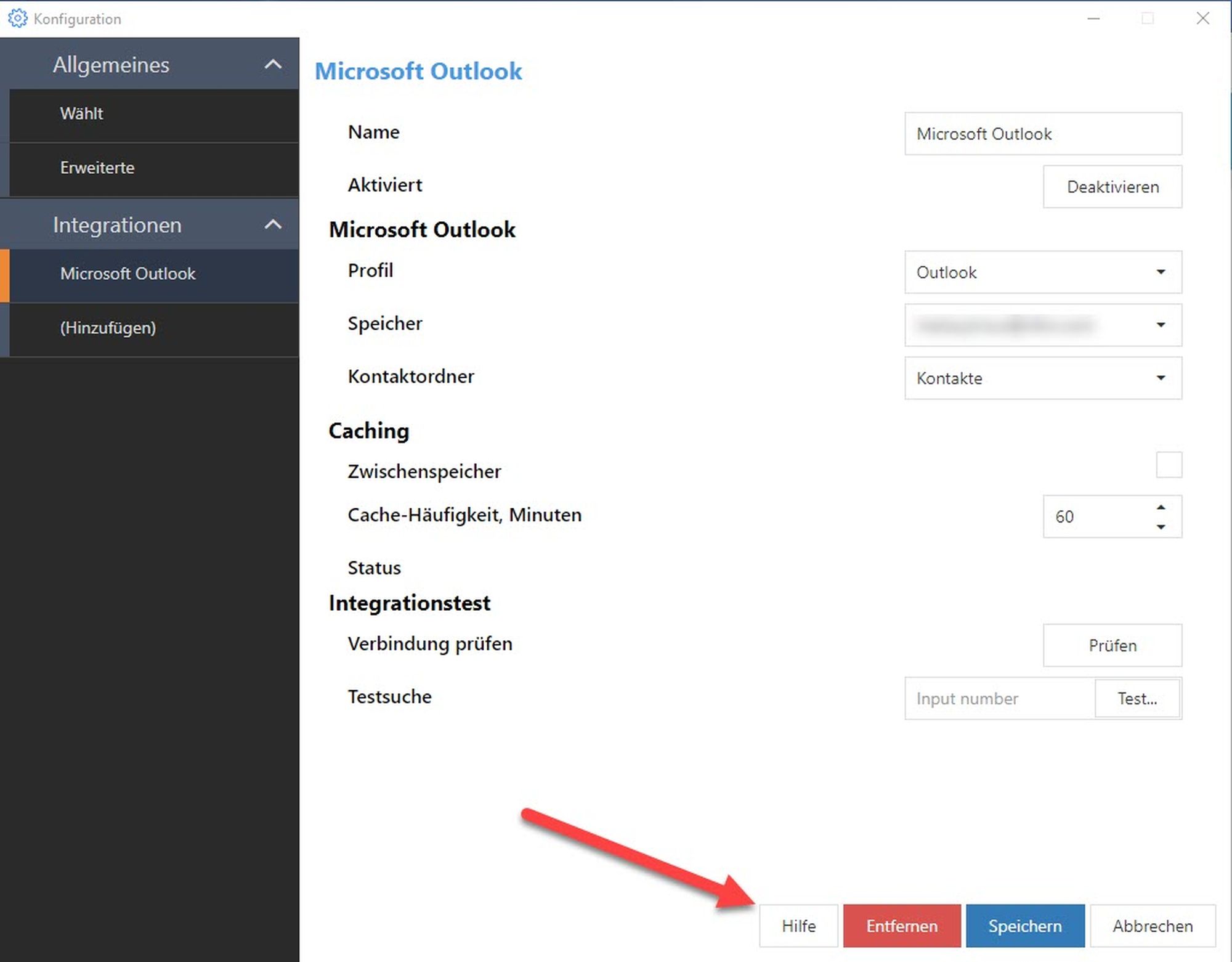Open the Profil dropdown

pos(1042,272)
